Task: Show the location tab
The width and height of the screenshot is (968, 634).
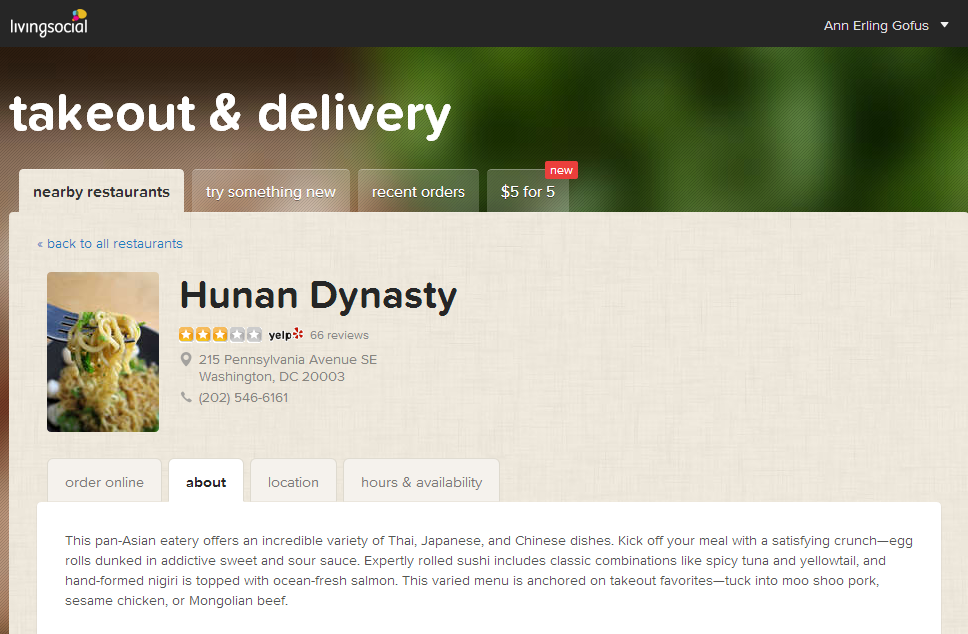Action: [293, 482]
